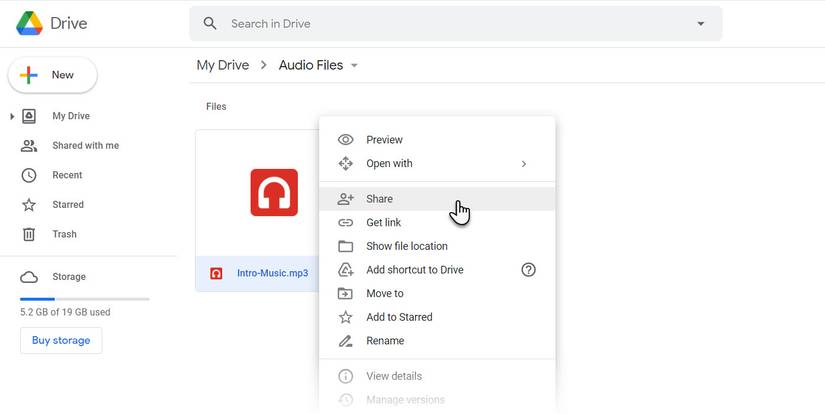Click the storage usage bar
The height and width of the screenshot is (414, 825).
click(x=85, y=299)
